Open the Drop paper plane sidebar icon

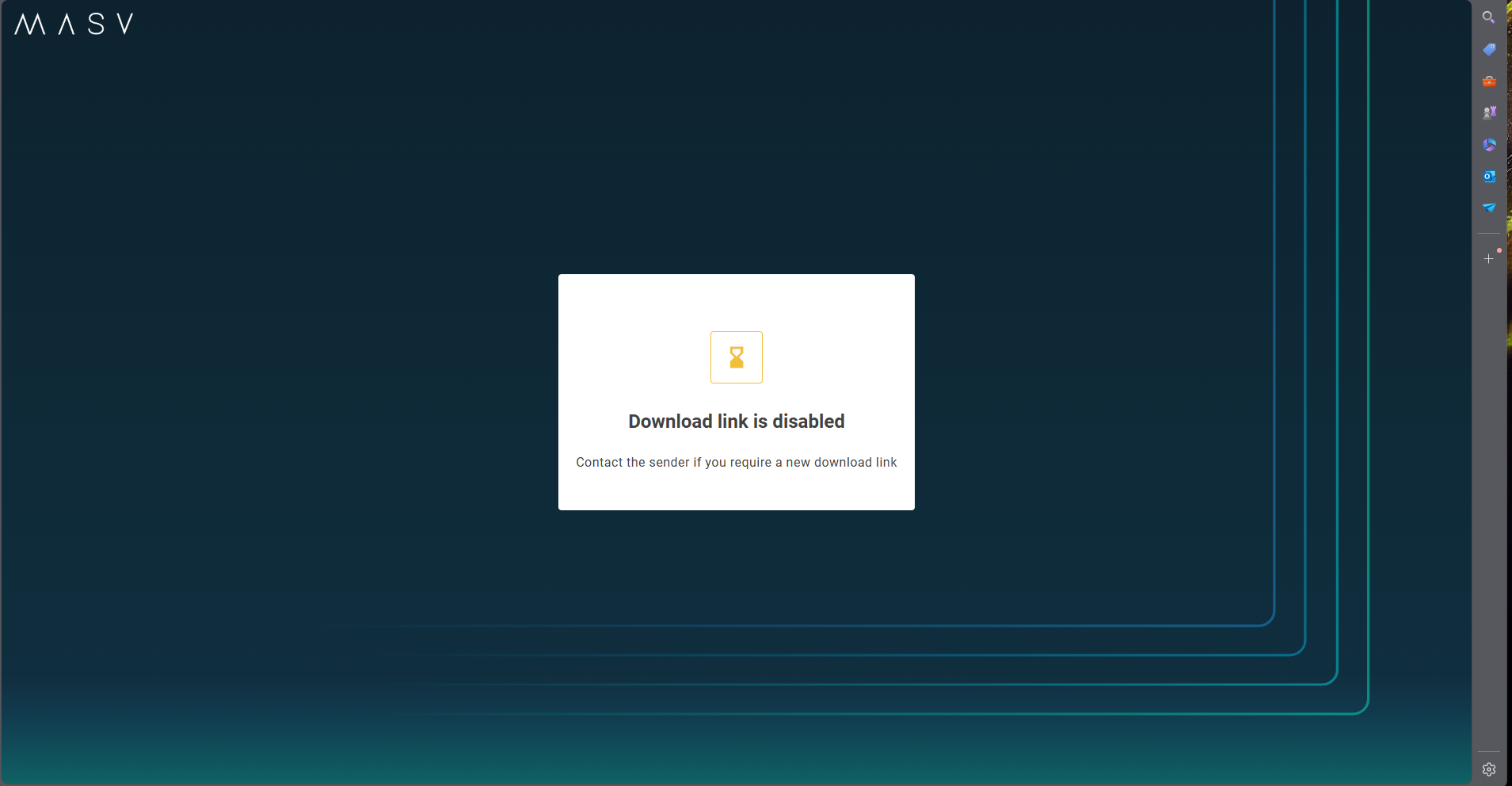(x=1489, y=208)
